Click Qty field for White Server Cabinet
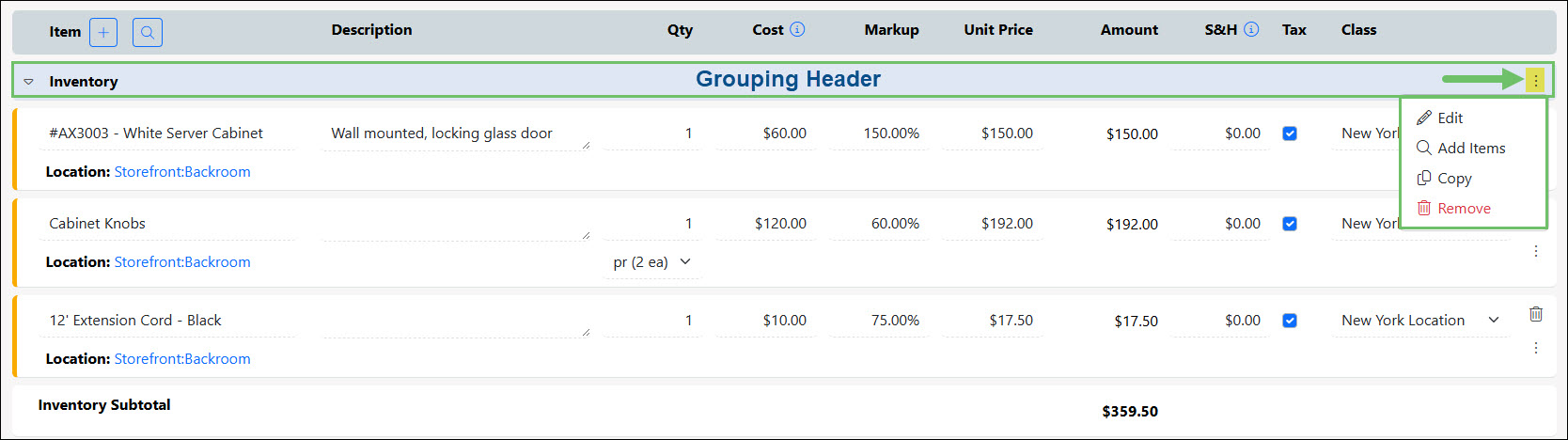 point(652,134)
